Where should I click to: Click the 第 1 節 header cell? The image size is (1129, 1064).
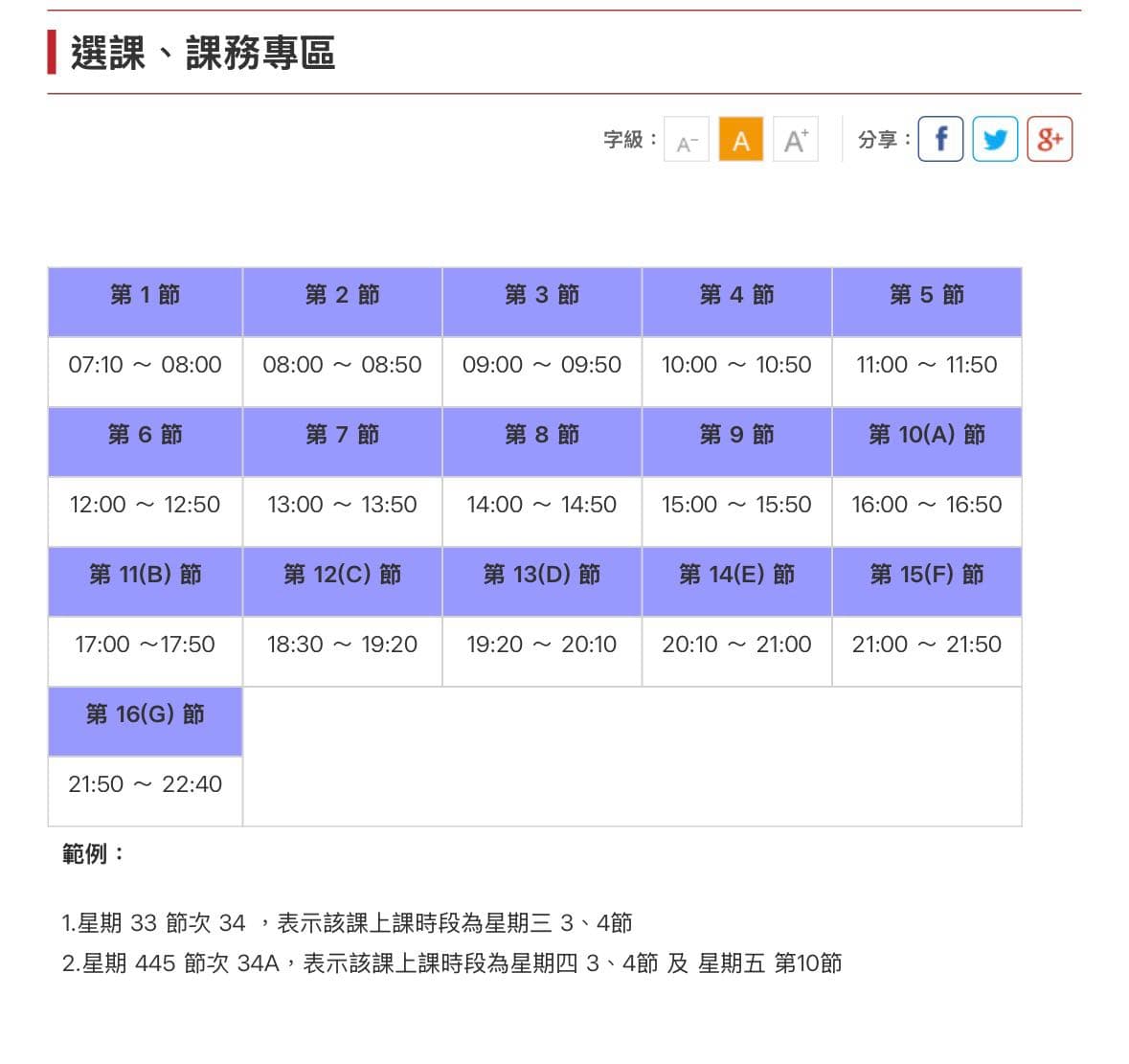click(146, 302)
